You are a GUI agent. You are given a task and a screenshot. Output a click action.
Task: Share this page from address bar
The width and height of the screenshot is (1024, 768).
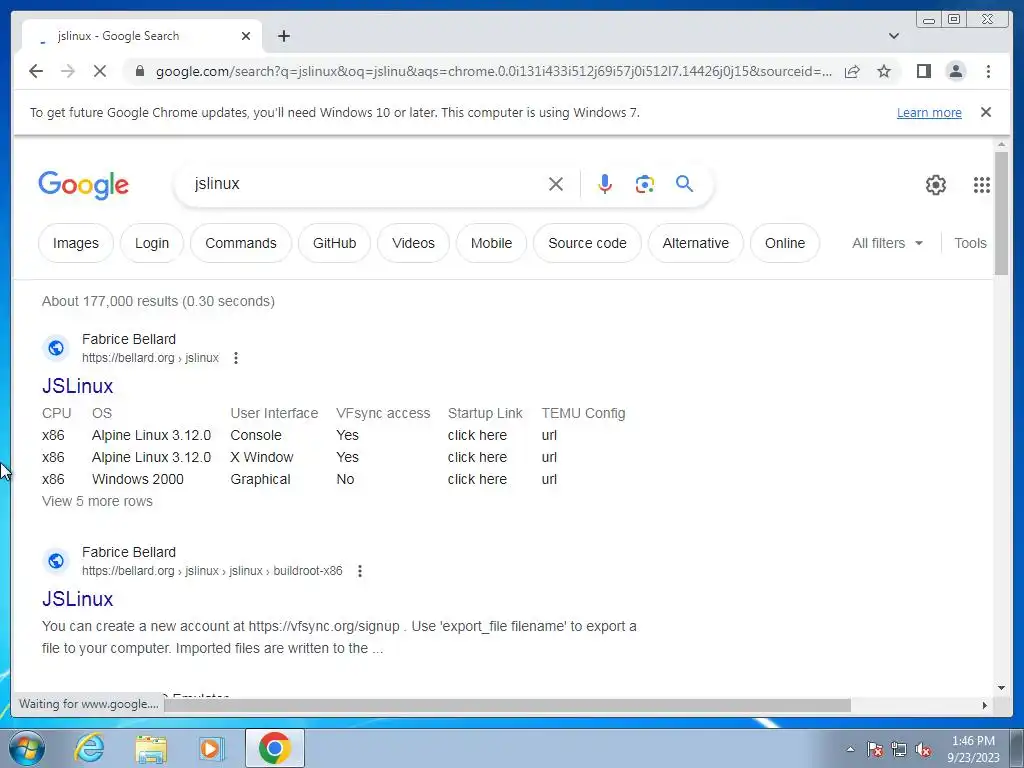(x=852, y=71)
